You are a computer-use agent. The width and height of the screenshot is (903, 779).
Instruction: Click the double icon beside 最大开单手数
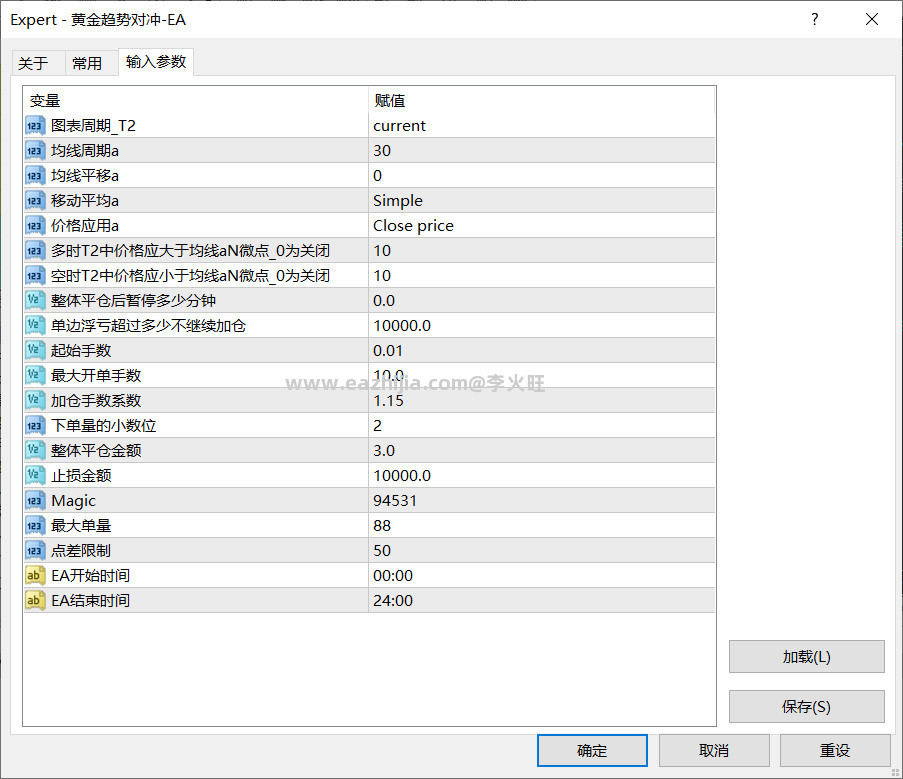tap(35, 376)
